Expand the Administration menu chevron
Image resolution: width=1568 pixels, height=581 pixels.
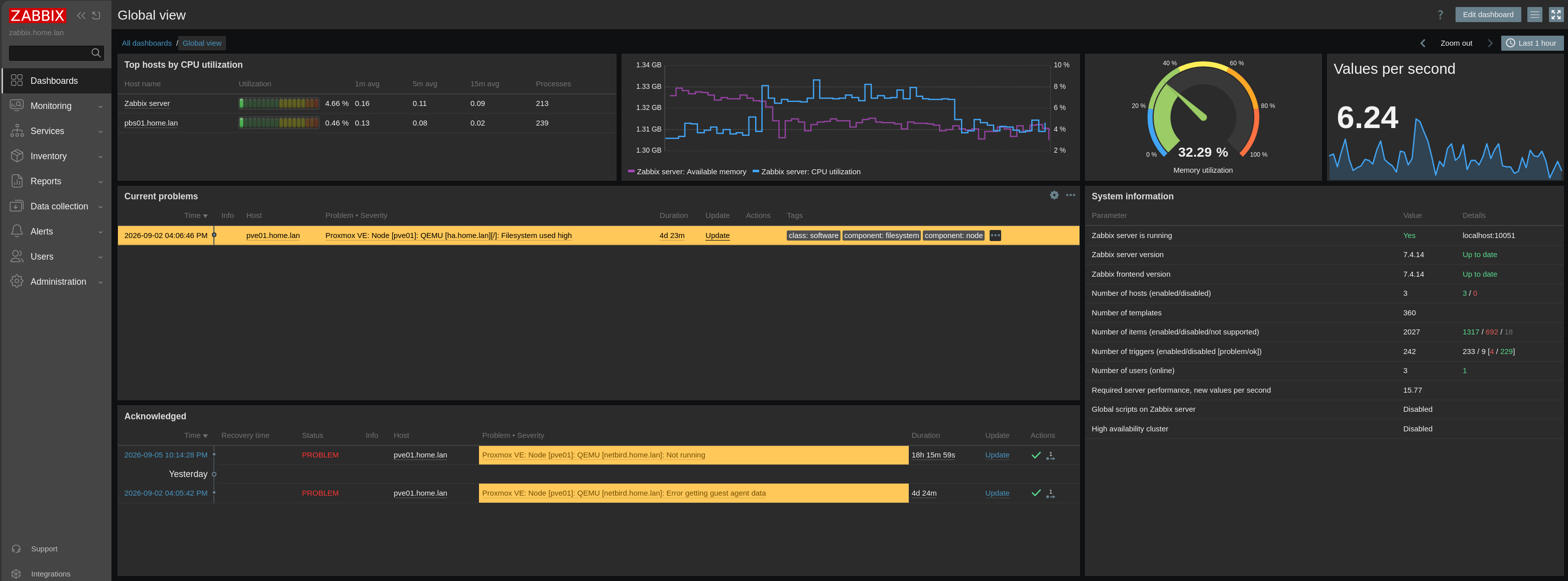100,282
